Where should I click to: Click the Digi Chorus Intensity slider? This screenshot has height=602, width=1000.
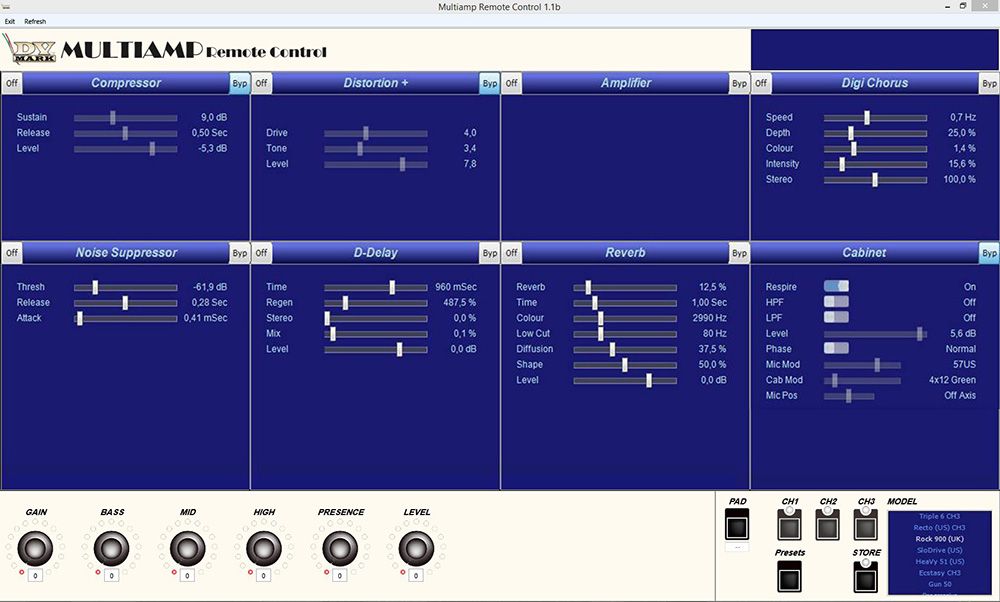pyautogui.click(x=875, y=164)
